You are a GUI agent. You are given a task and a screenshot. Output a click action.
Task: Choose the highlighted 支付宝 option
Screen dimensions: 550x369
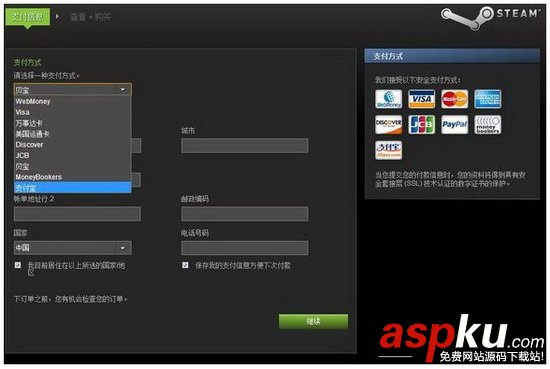[x=73, y=188]
